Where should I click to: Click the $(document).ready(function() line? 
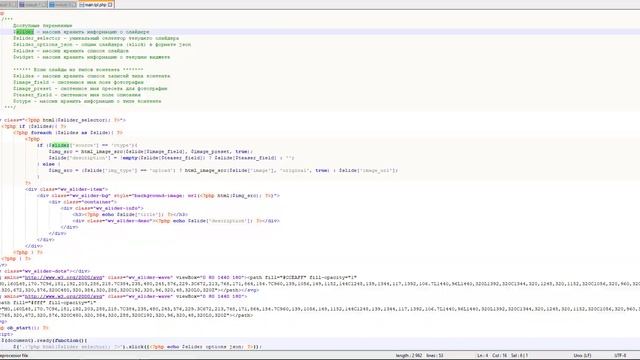coord(44,340)
